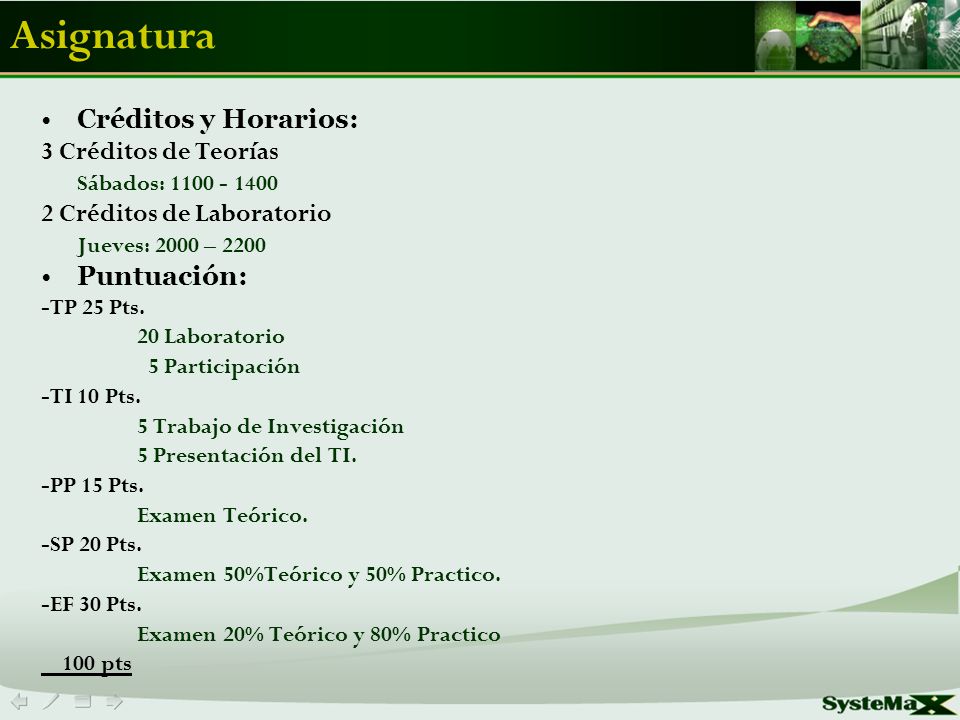Click '5 Presentación del TI.' text
This screenshot has width=960, height=720.
pos(247,456)
